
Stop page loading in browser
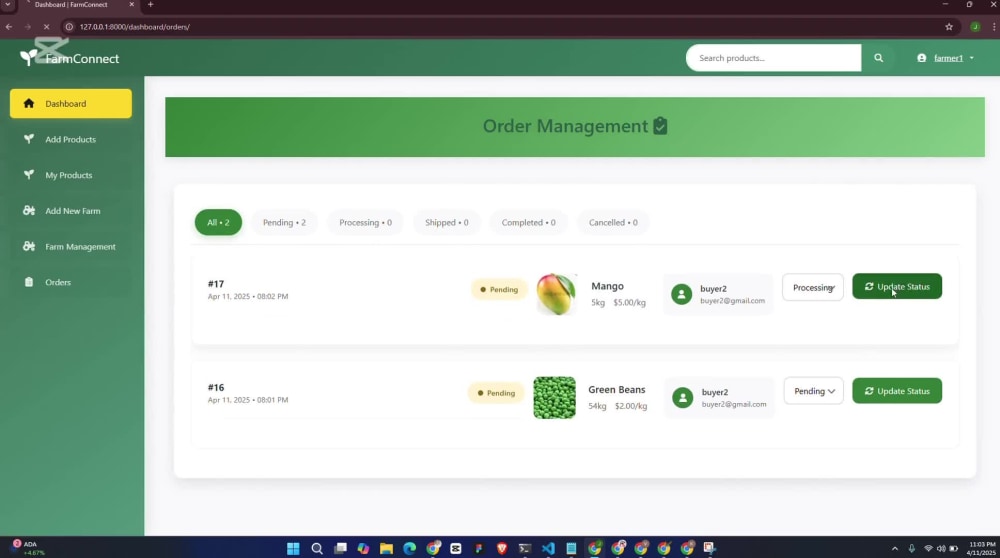point(46,27)
